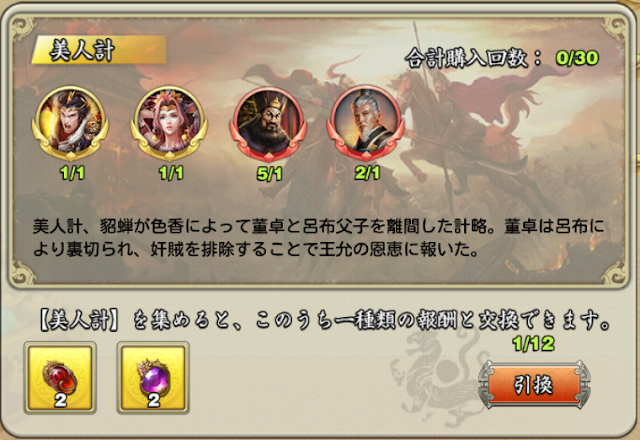Click the 1/1 count under Diaochan
Screen dimensions: 640x440
tap(171, 173)
